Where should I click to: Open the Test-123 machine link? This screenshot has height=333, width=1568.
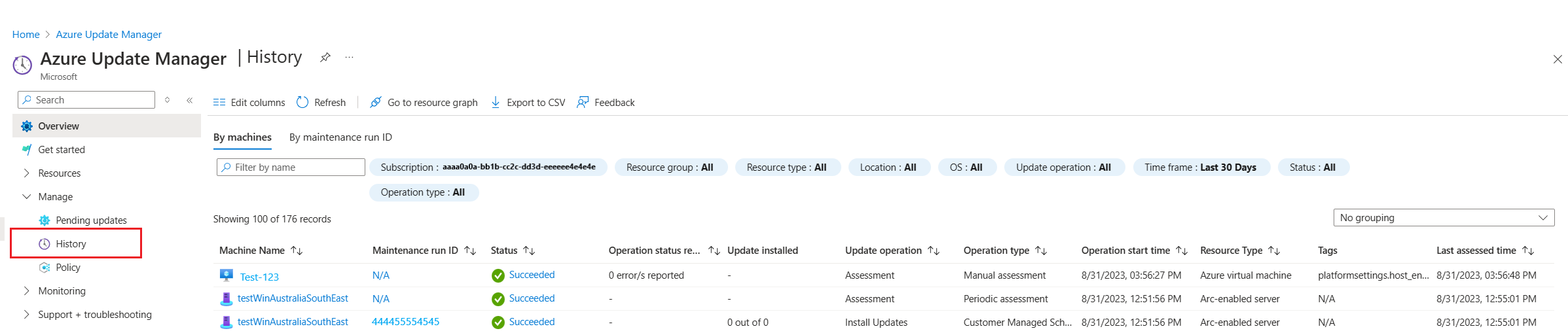259,277
